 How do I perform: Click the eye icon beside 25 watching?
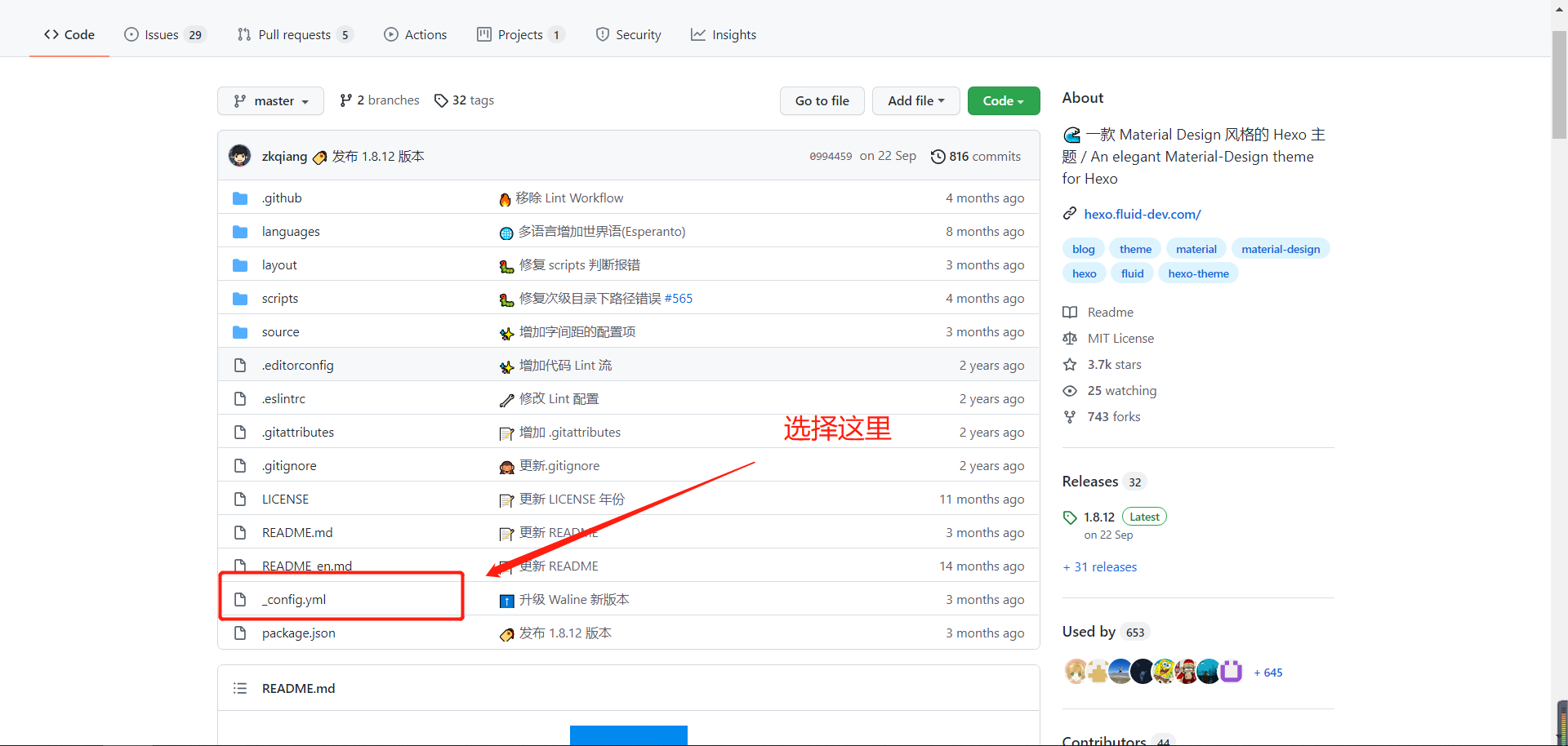coord(1070,391)
